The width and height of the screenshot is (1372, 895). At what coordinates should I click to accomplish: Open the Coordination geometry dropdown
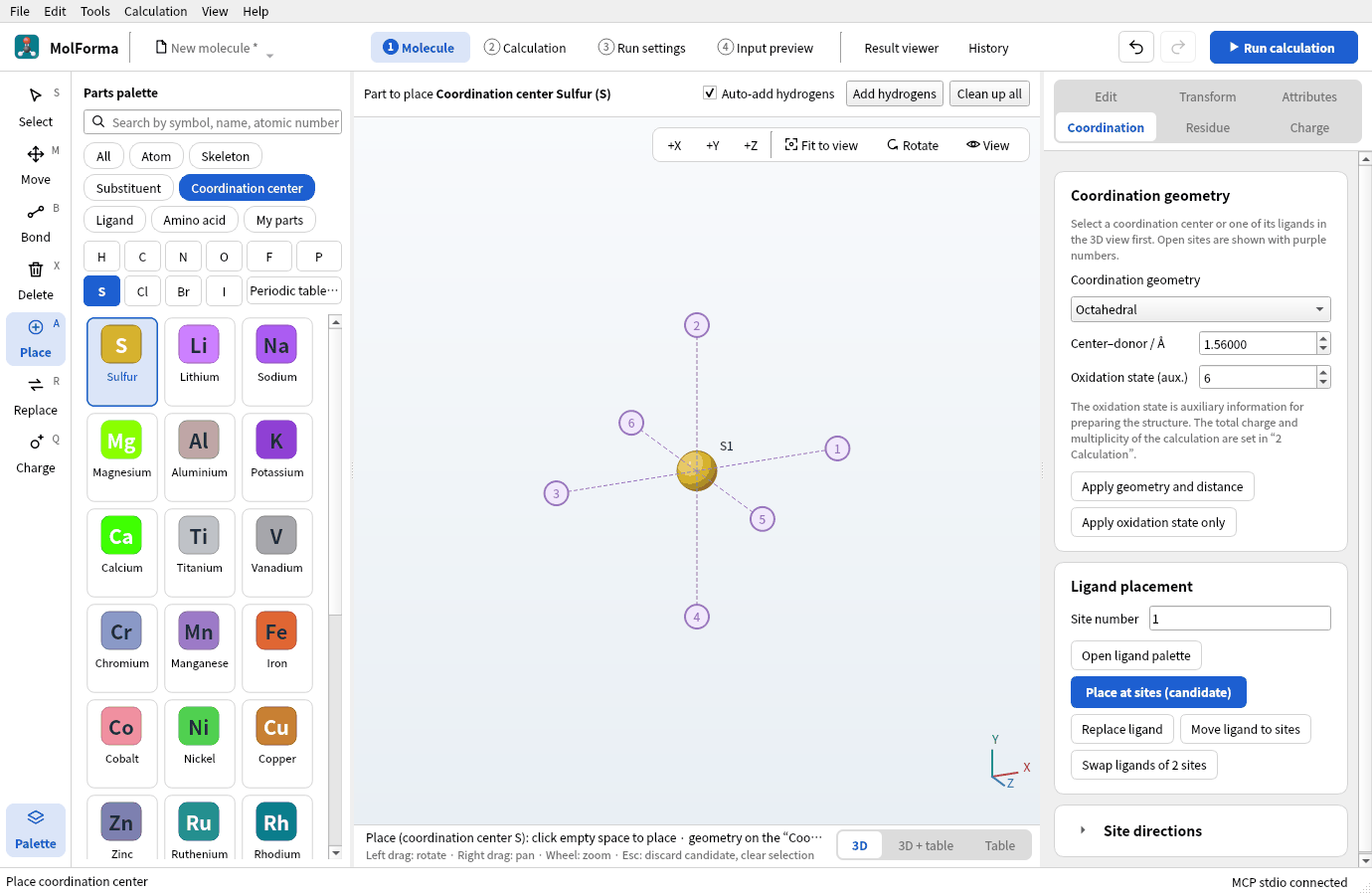[x=1200, y=309]
